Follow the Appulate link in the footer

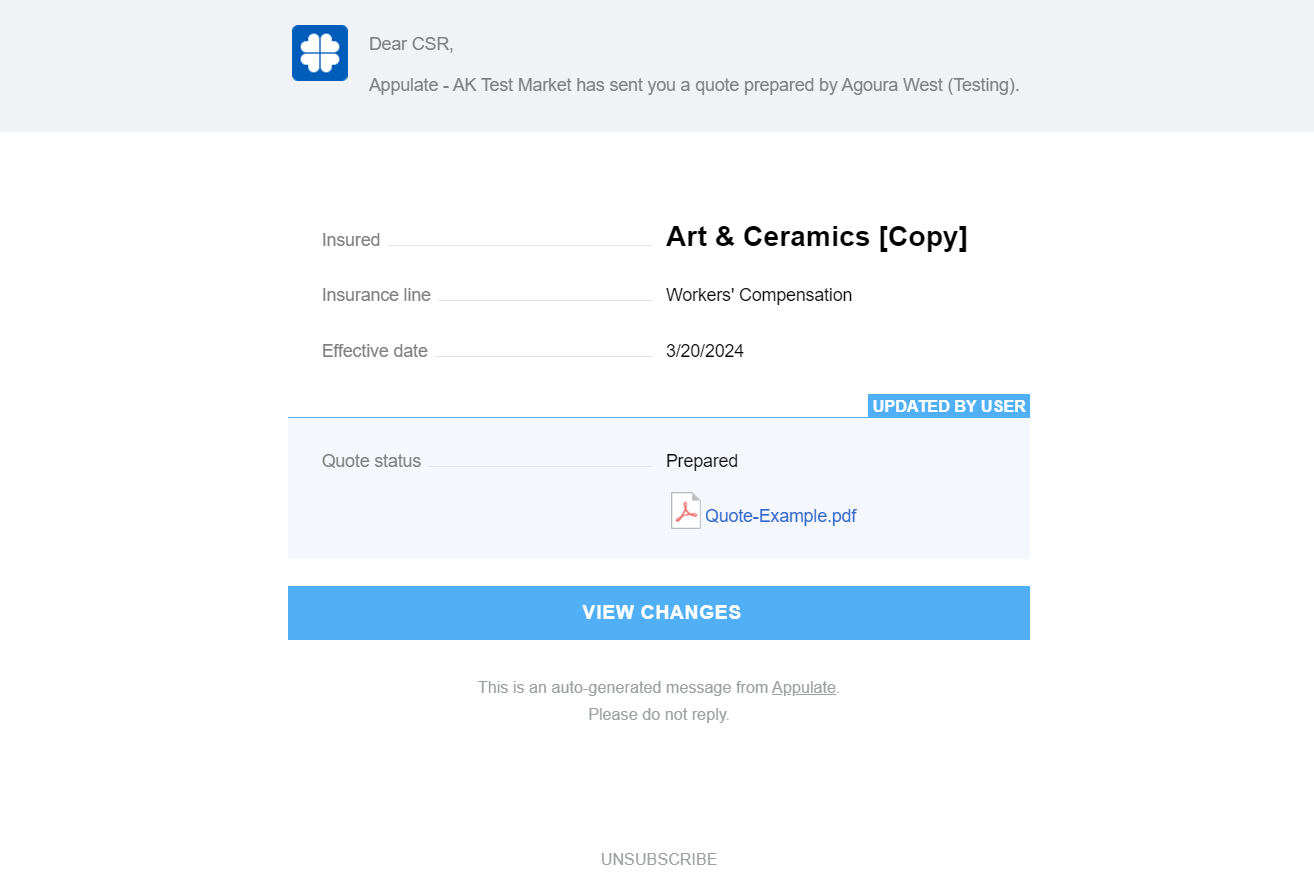803,688
